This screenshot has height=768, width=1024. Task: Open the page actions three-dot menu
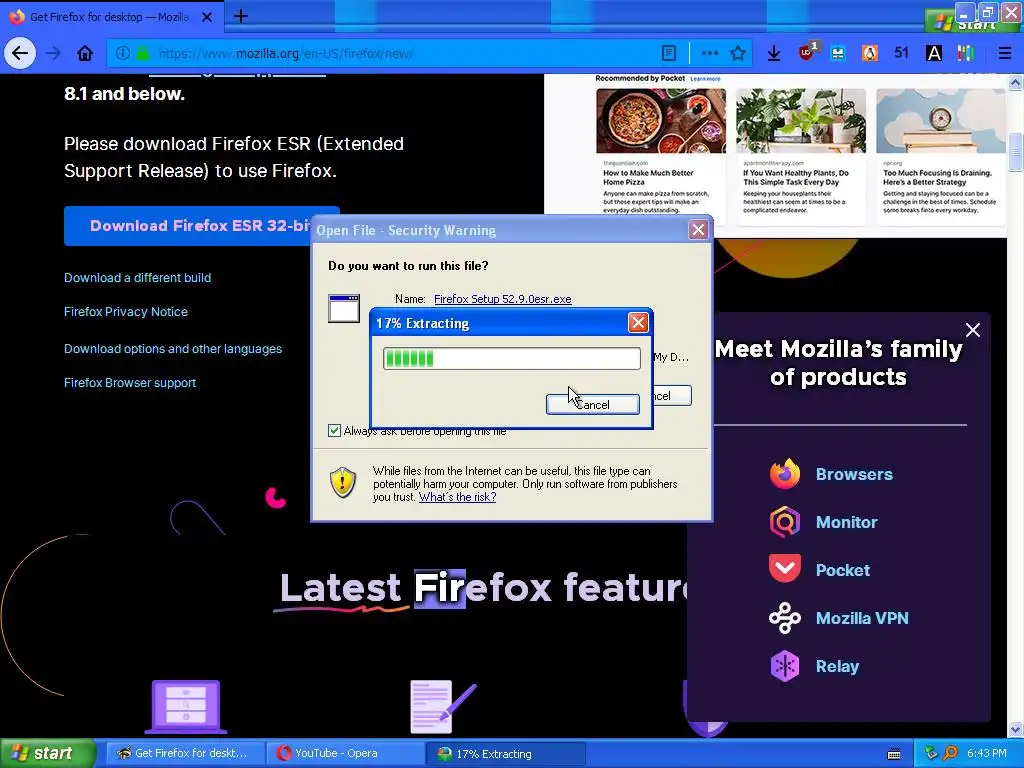point(709,54)
